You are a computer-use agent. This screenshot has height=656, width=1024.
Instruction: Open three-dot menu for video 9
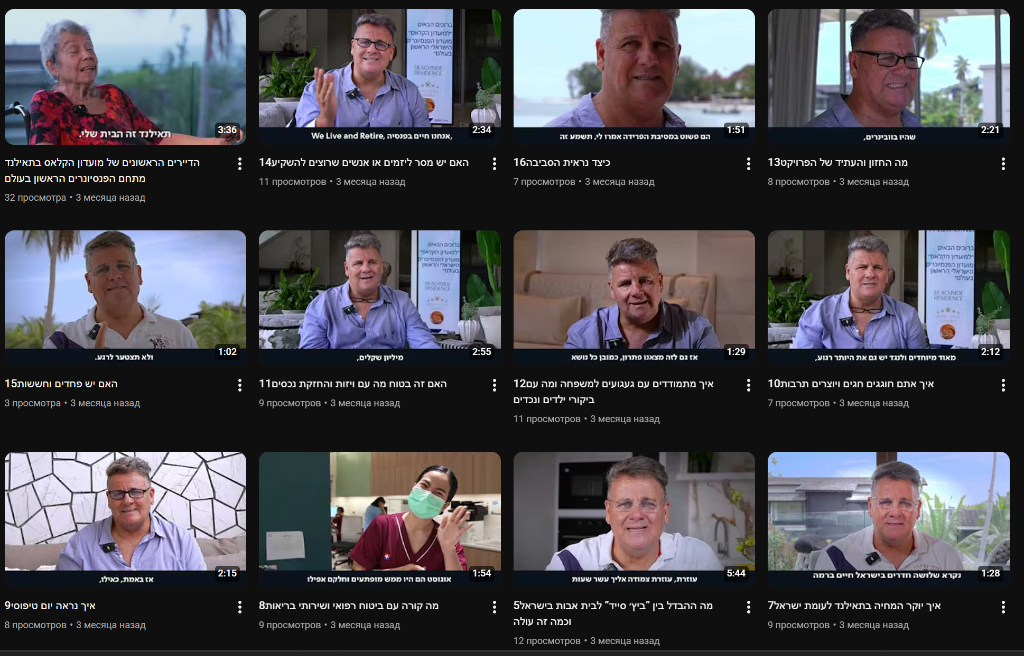(240, 607)
